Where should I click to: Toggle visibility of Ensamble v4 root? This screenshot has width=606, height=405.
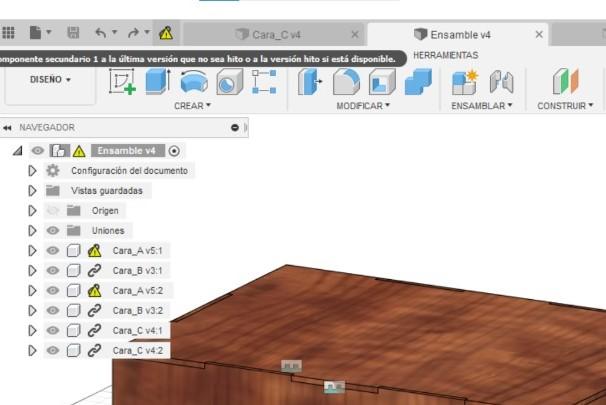tap(37, 150)
